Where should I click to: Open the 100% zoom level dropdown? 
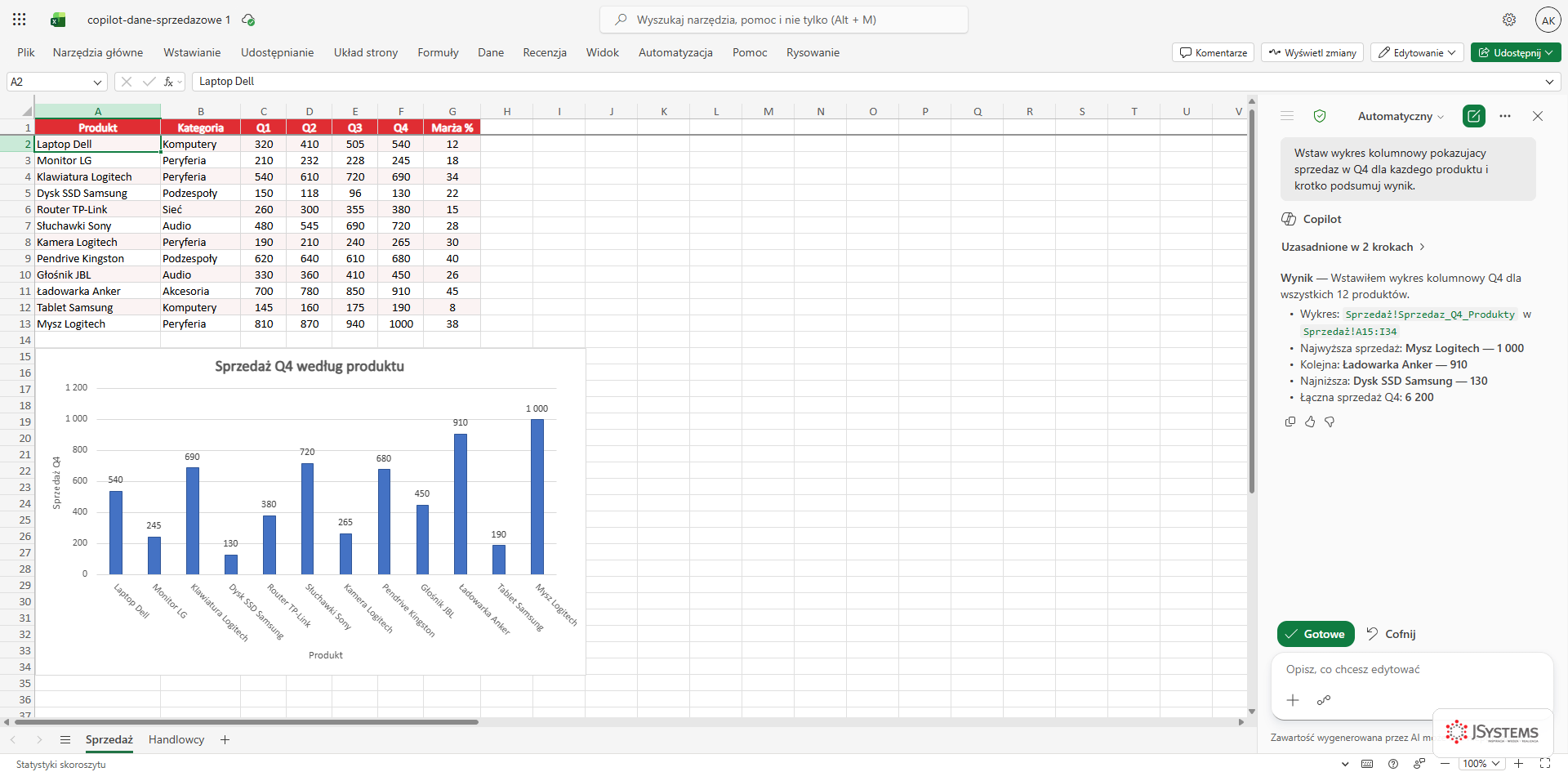[x=1482, y=764]
